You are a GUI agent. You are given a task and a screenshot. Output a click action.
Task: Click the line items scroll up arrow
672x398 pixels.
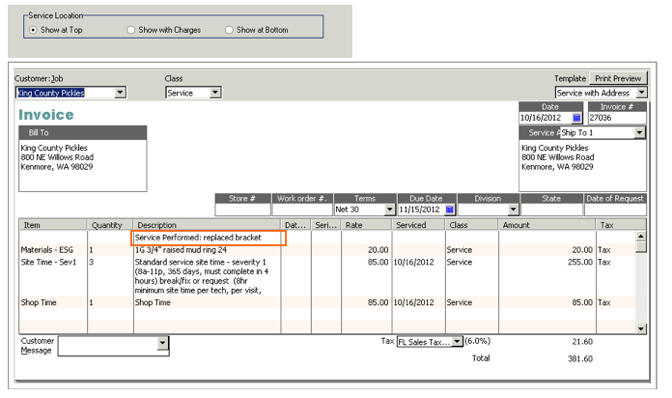click(640, 236)
